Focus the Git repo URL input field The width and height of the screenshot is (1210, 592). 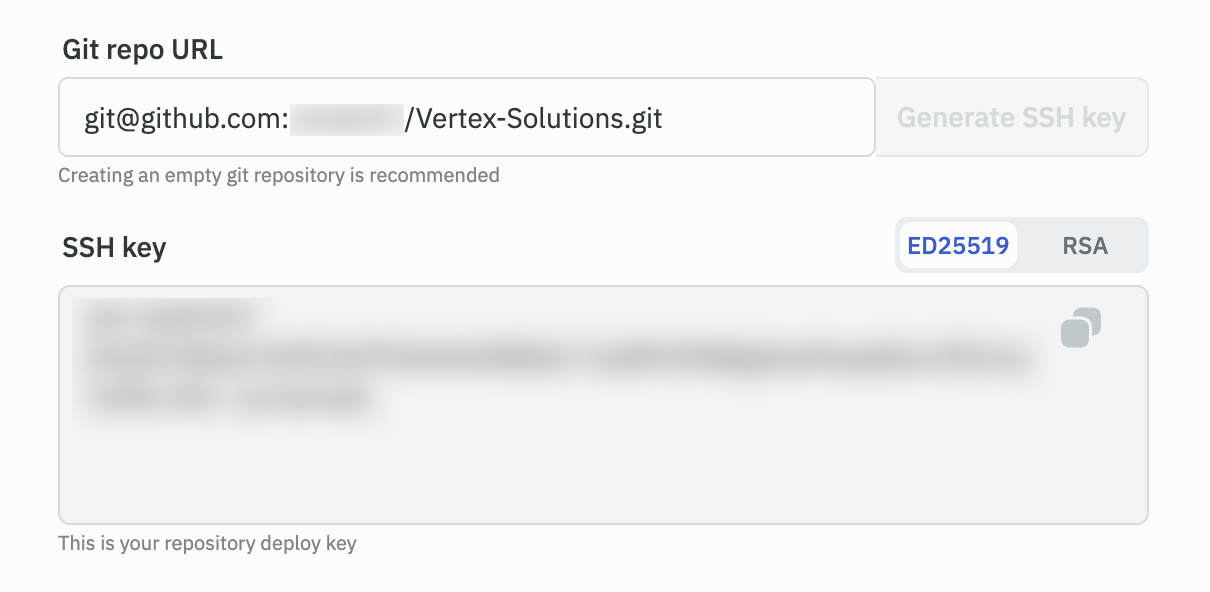[760, 119]
